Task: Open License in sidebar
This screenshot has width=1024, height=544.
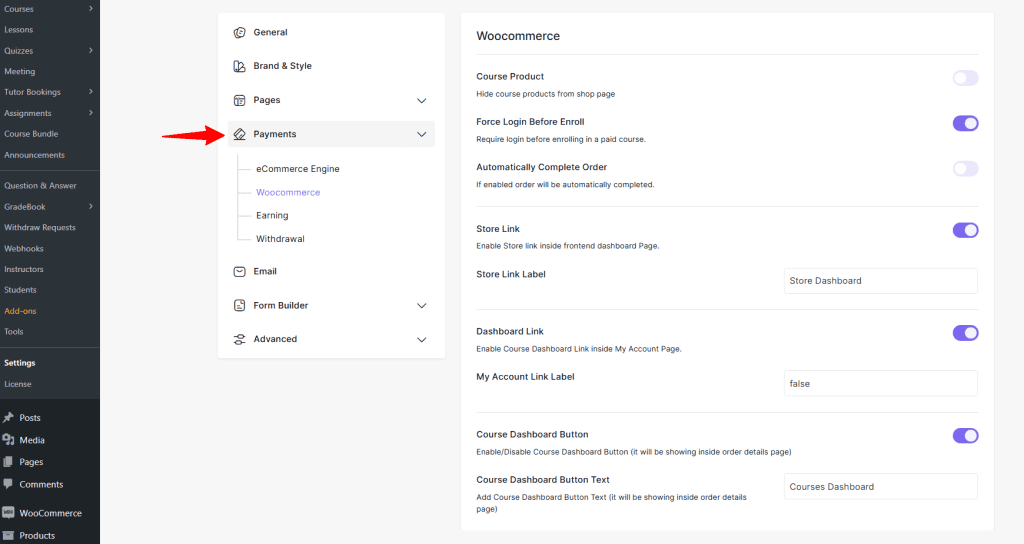Action: [x=18, y=384]
